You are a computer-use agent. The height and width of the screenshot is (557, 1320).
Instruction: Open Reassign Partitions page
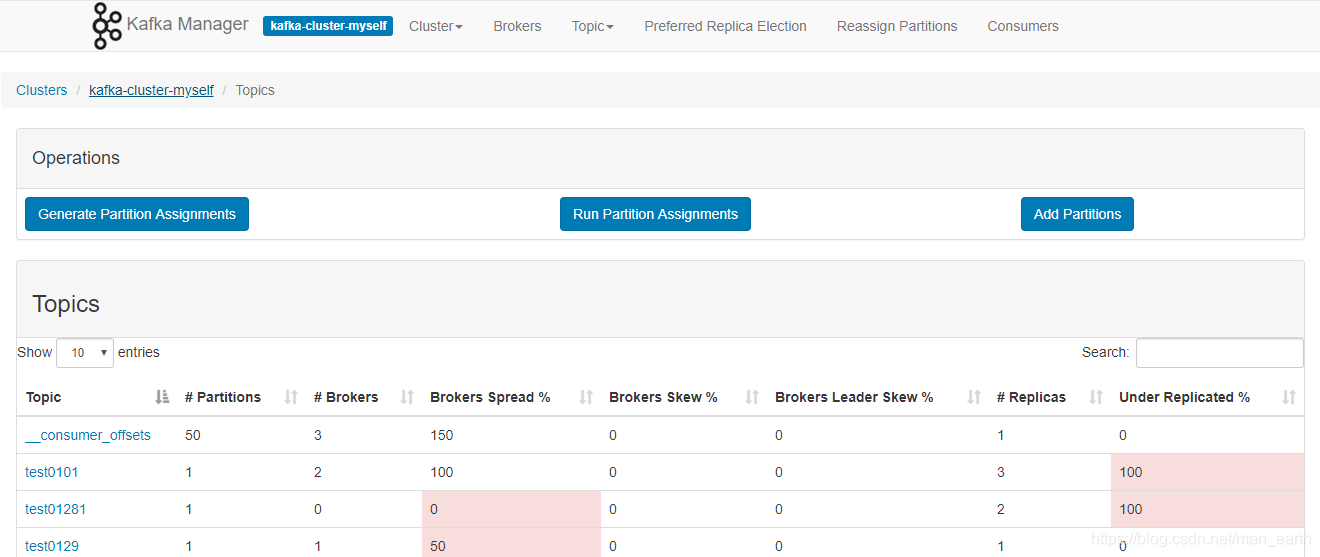[x=897, y=26]
